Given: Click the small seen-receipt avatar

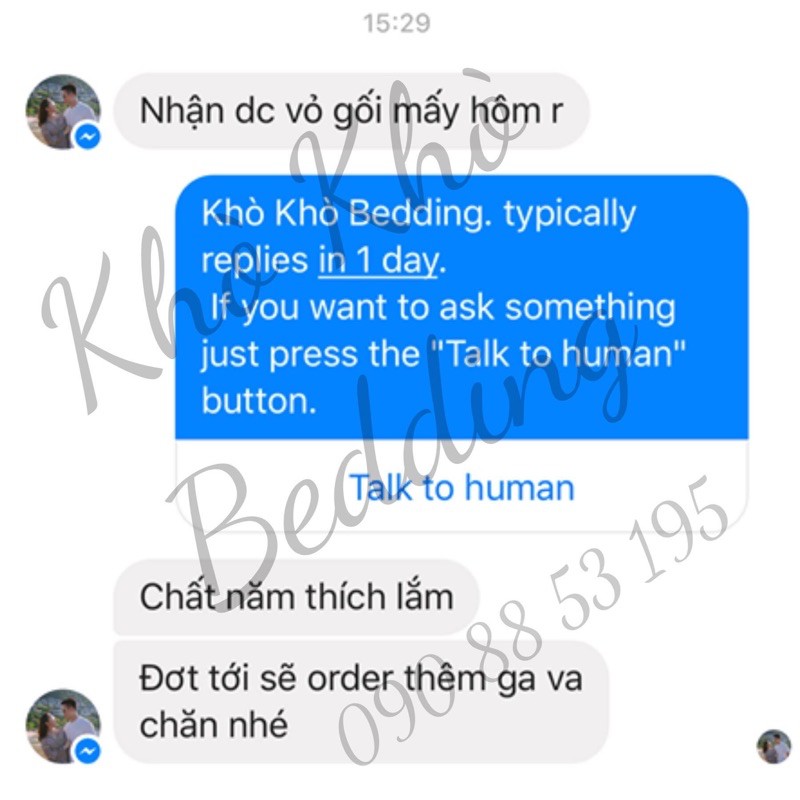Looking at the screenshot, I should [774, 746].
